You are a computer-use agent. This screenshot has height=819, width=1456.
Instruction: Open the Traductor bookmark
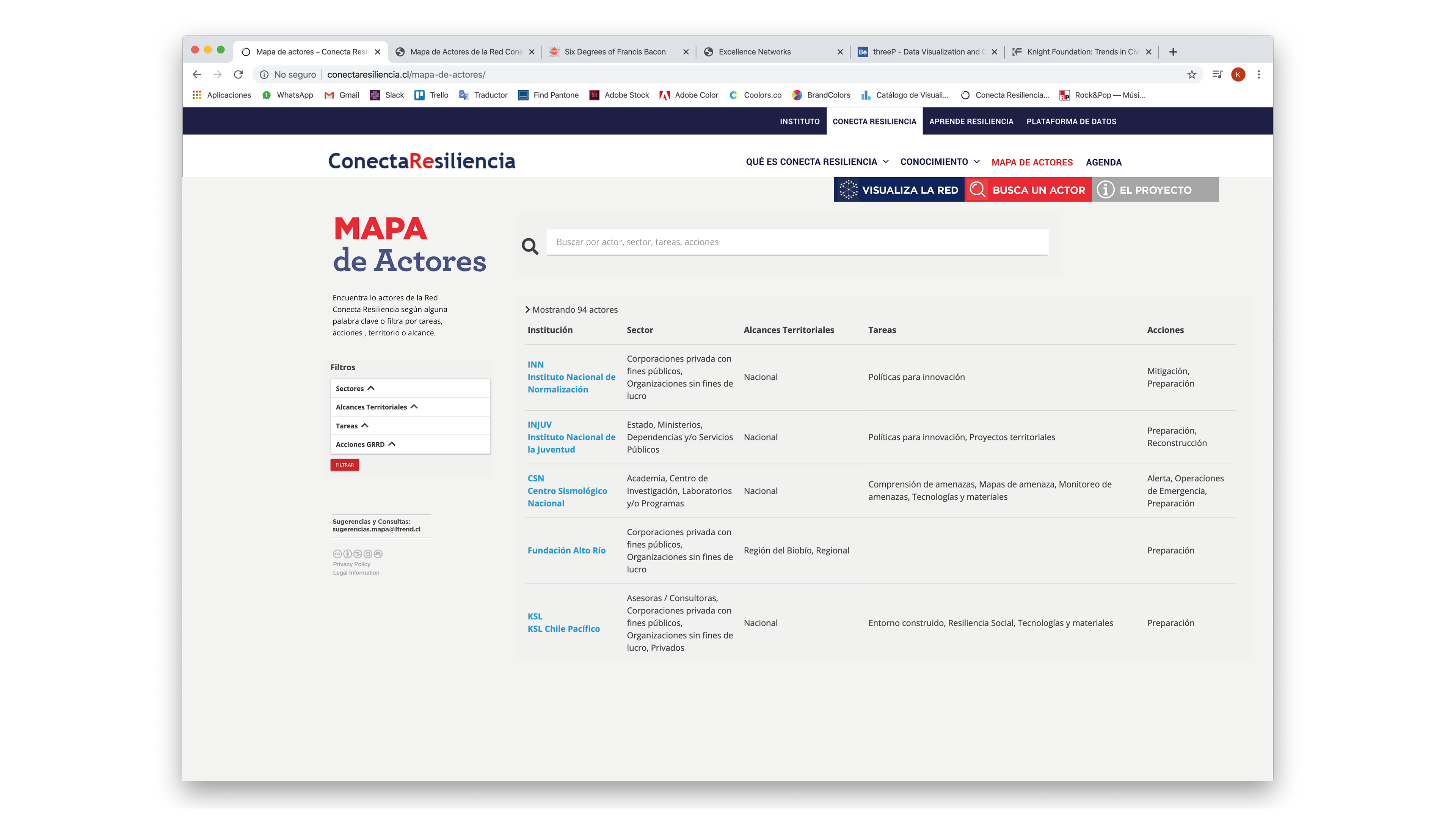click(483, 95)
